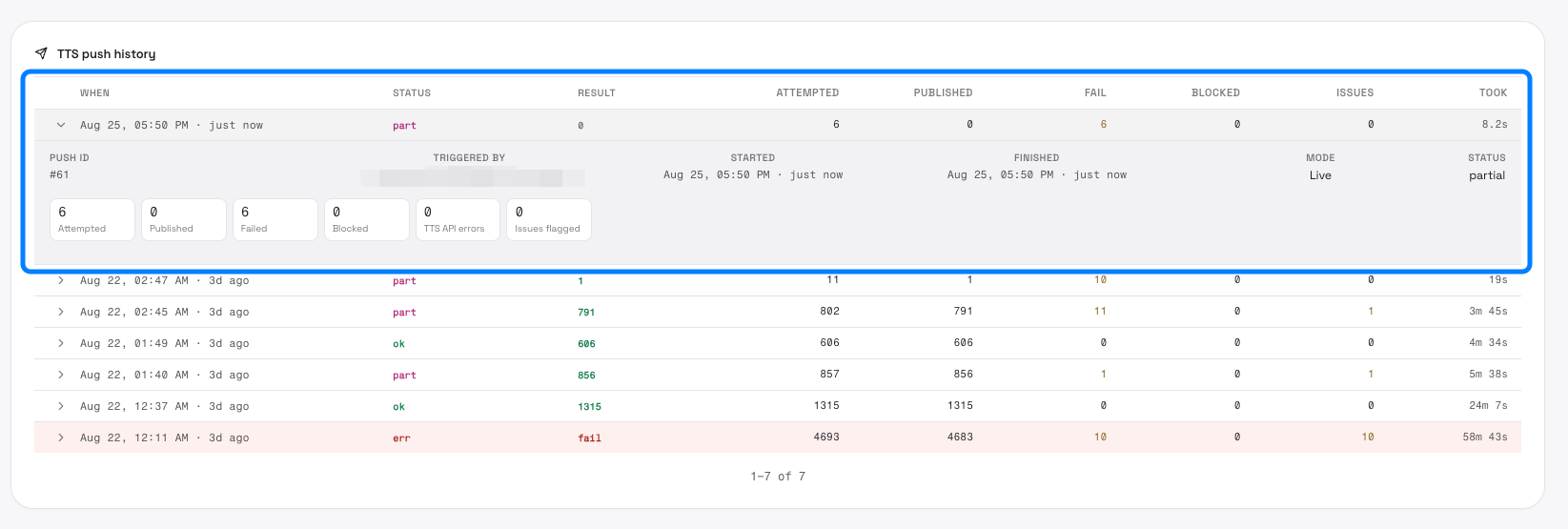Collapse the Aug 25, 05:50 PM row
The height and width of the screenshot is (529, 1568).
tap(61, 125)
